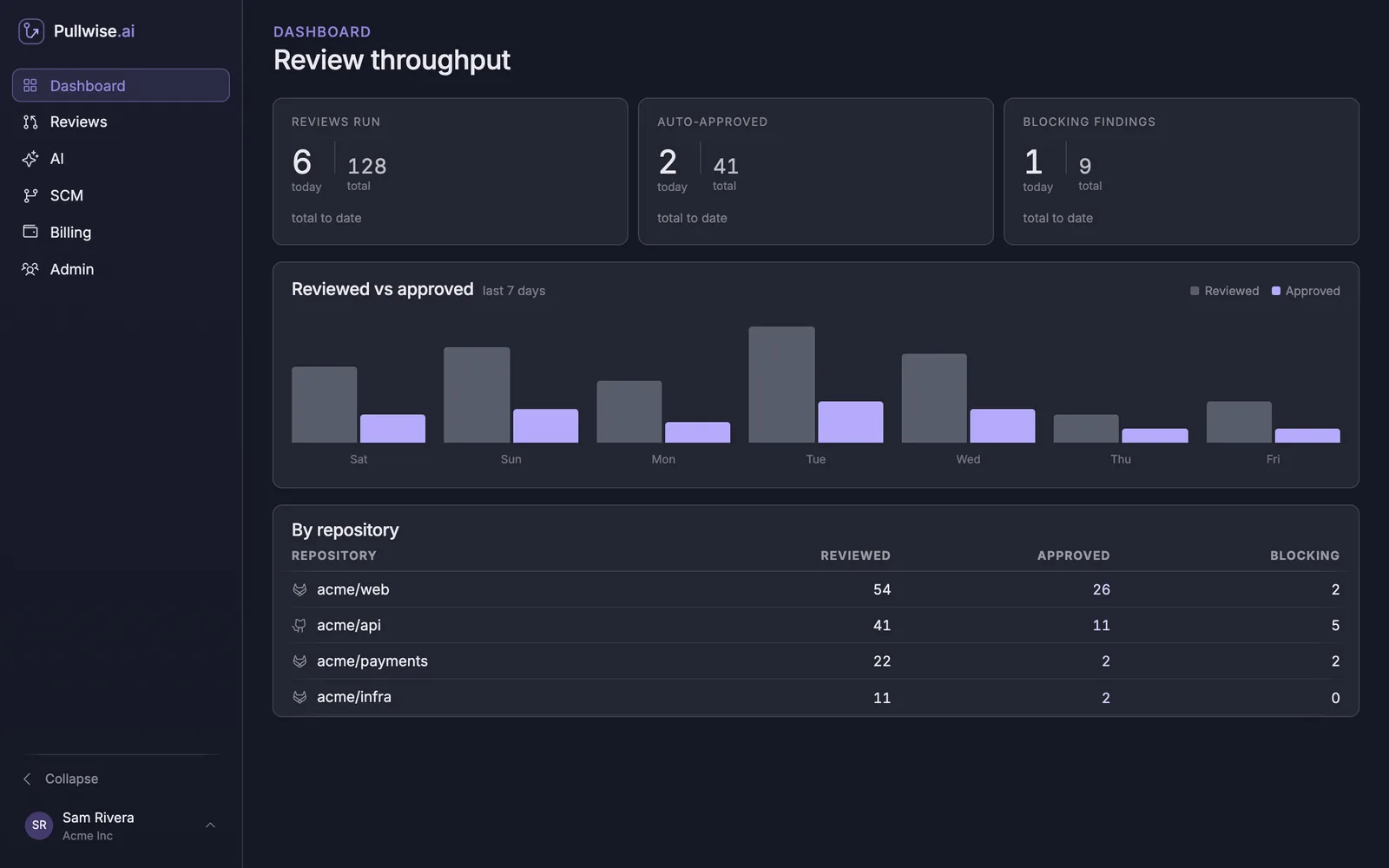Screen dimensions: 1389x868
Task: Click the Acme Inc organization text
Action: pyautogui.click(x=88, y=836)
